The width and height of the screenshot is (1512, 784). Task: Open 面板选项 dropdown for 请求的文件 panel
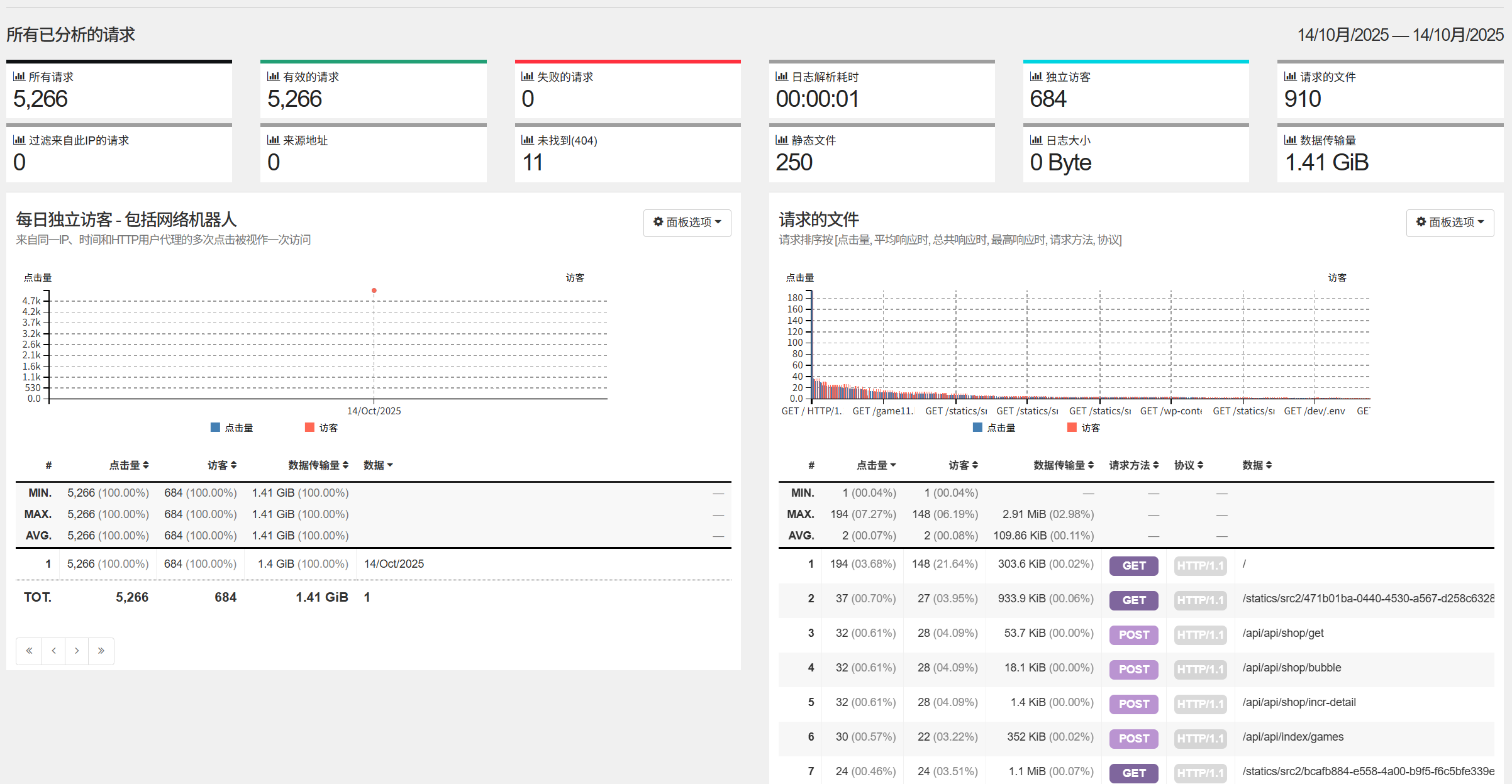click(1450, 223)
